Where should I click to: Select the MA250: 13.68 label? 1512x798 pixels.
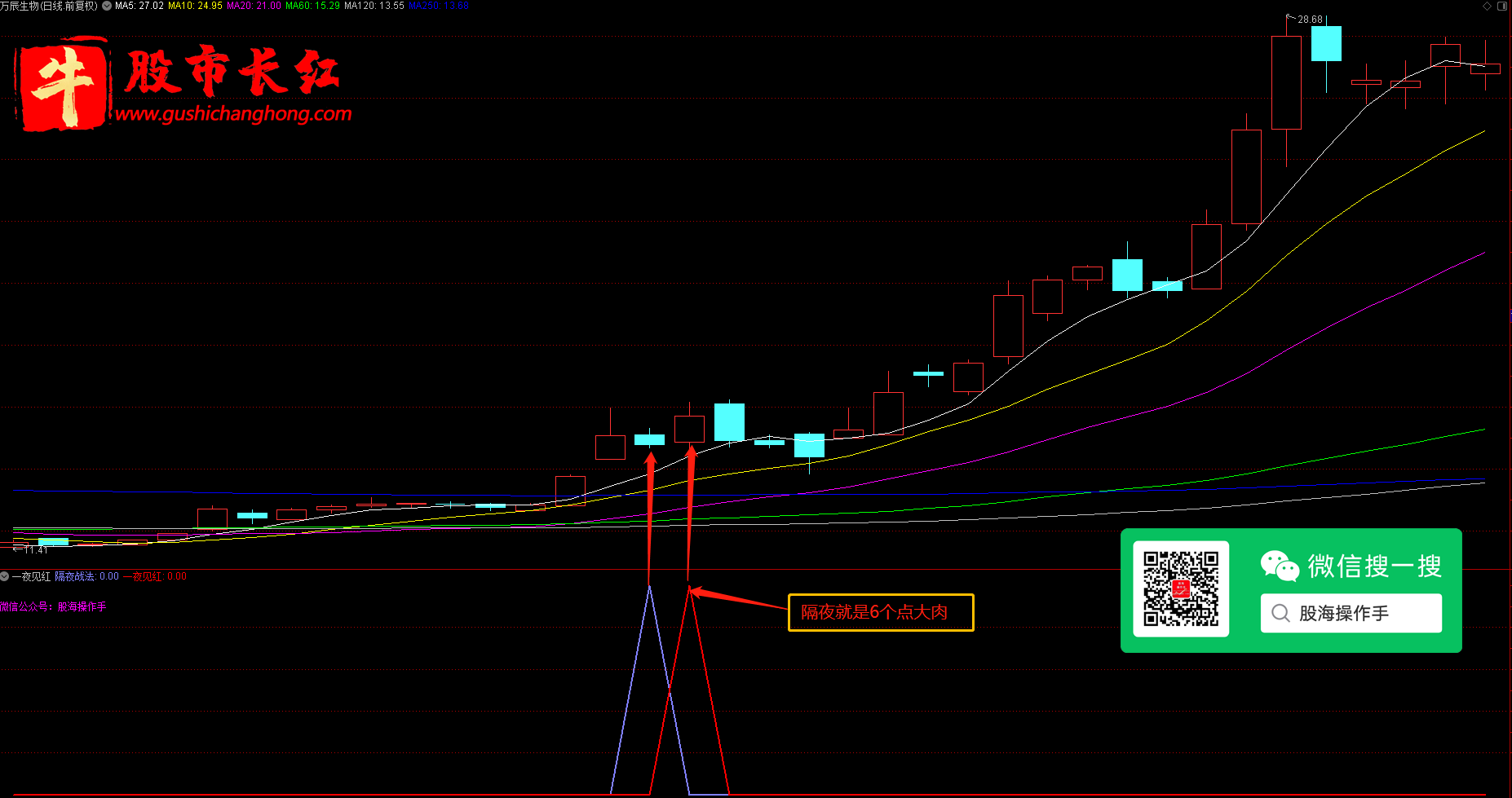[x=439, y=6]
